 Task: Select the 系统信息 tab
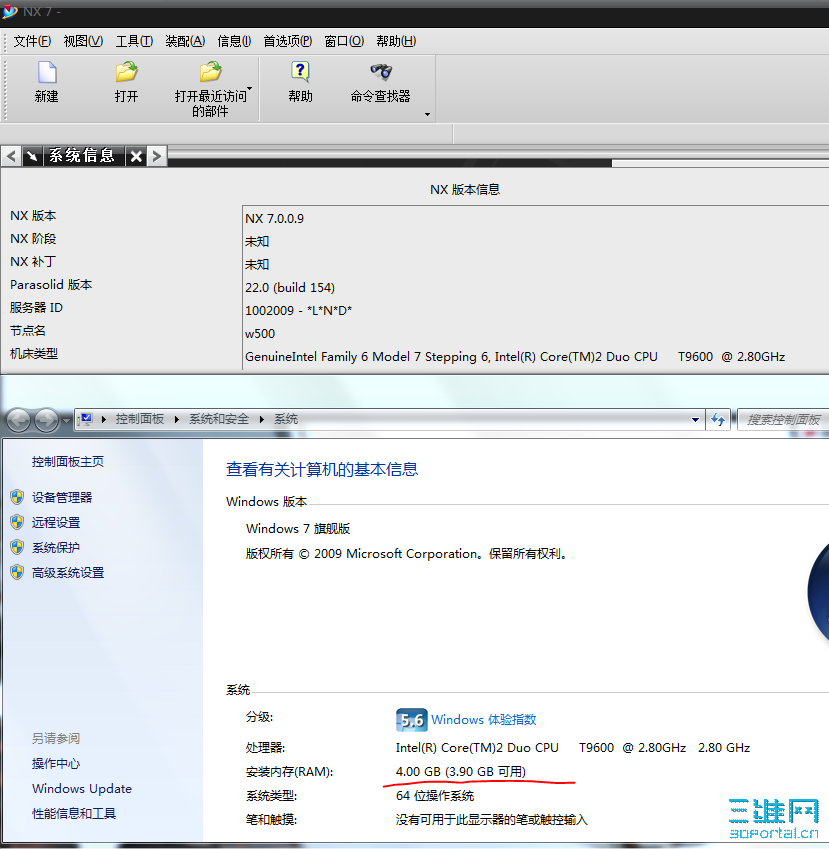click(x=83, y=156)
